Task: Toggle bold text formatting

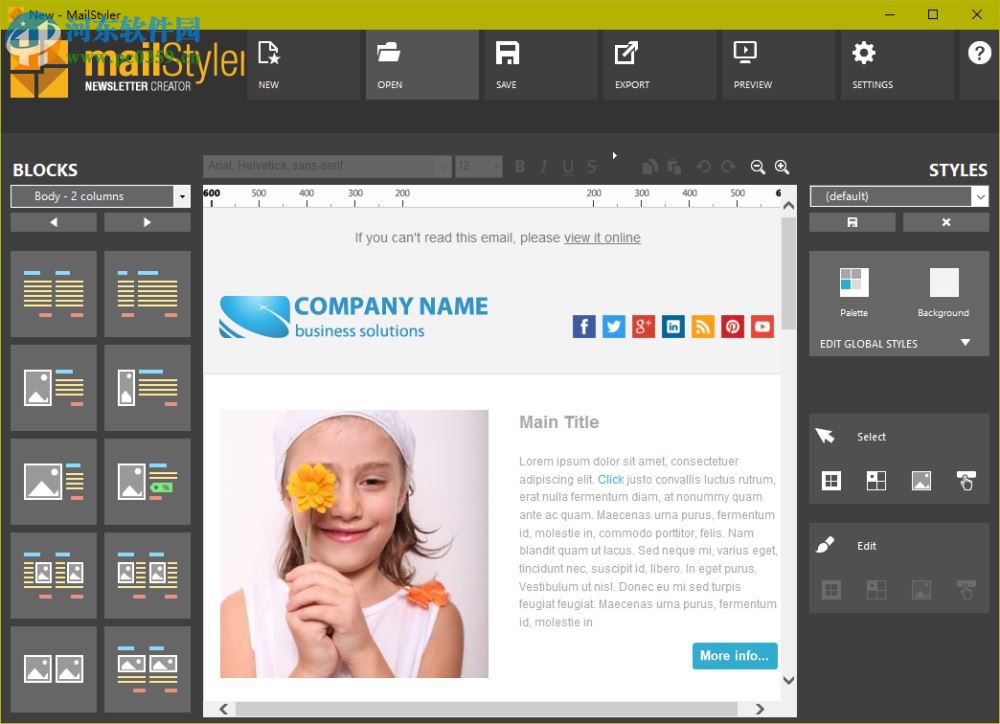Action: pyautogui.click(x=519, y=167)
